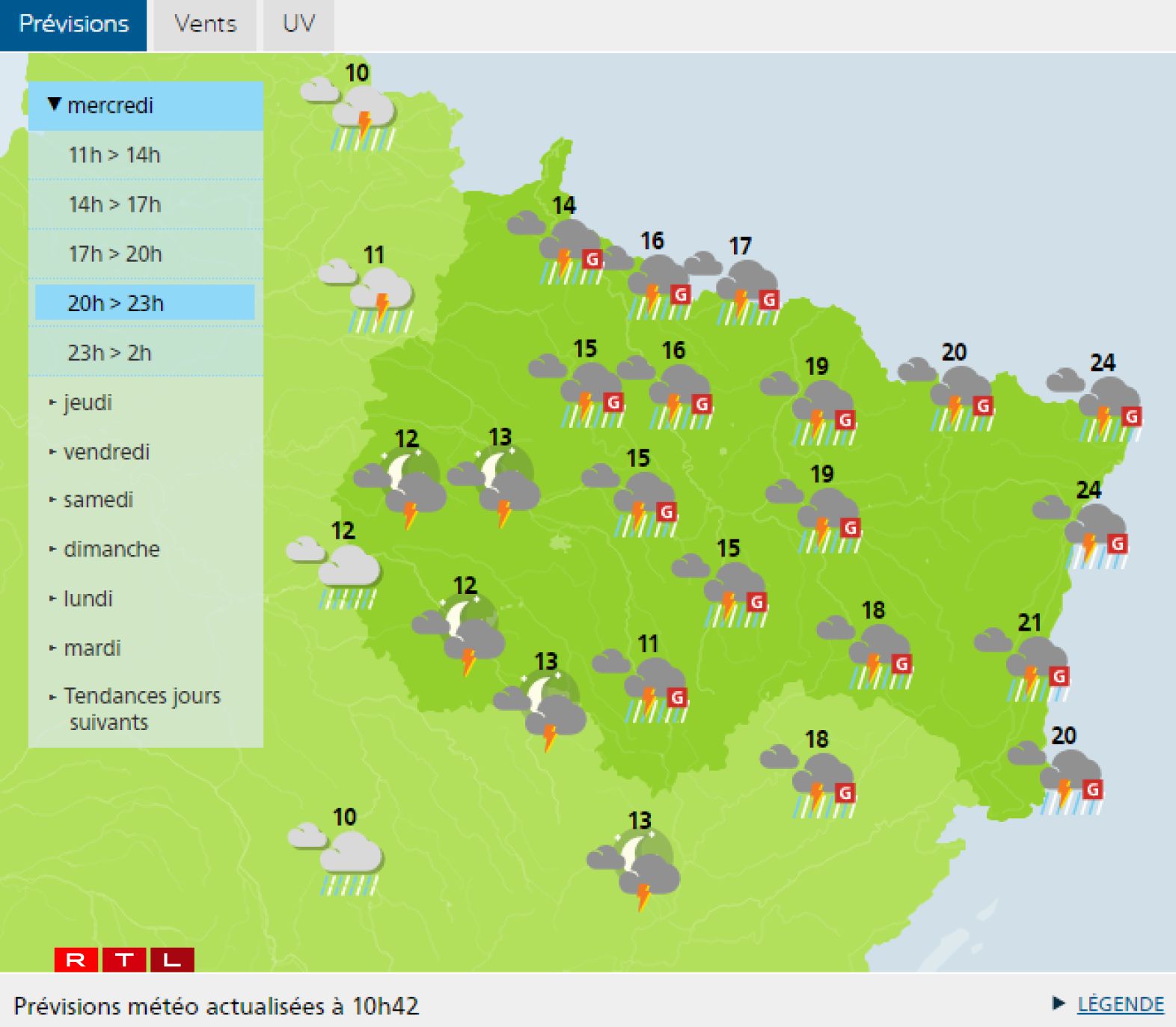1176x1027 pixels.
Task: Expand the dimanche forecast
Action: pyautogui.click(x=111, y=549)
